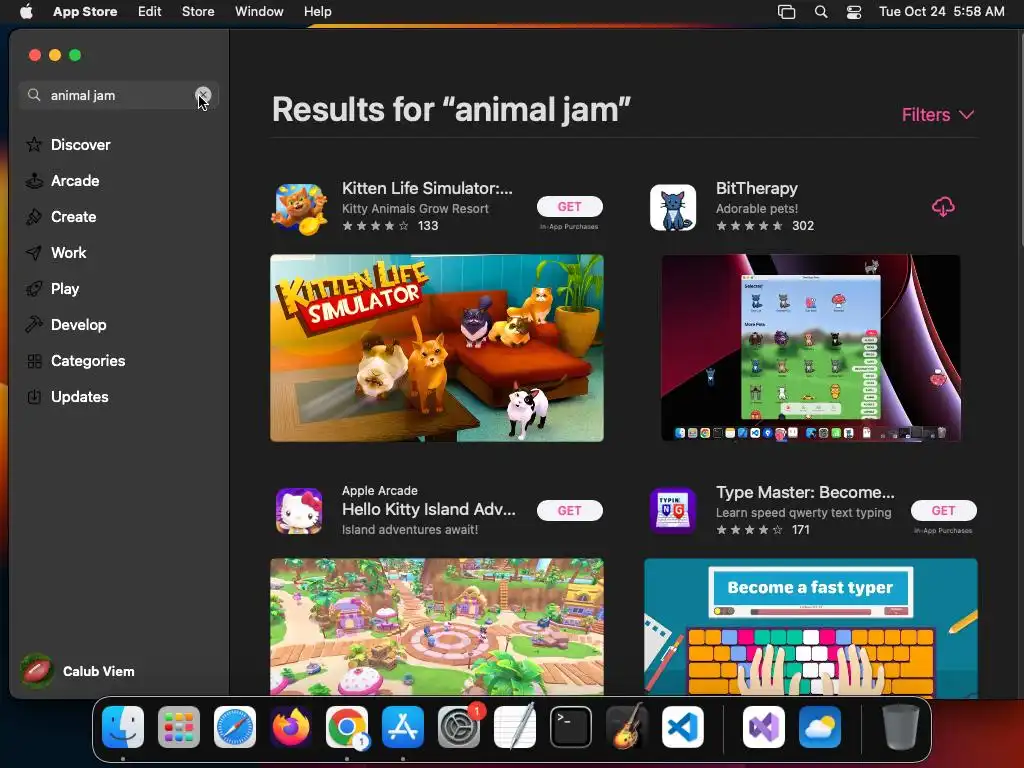Screen dimensions: 1024x768
Task: Open Safari from the Dock
Action: click(x=235, y=727)
